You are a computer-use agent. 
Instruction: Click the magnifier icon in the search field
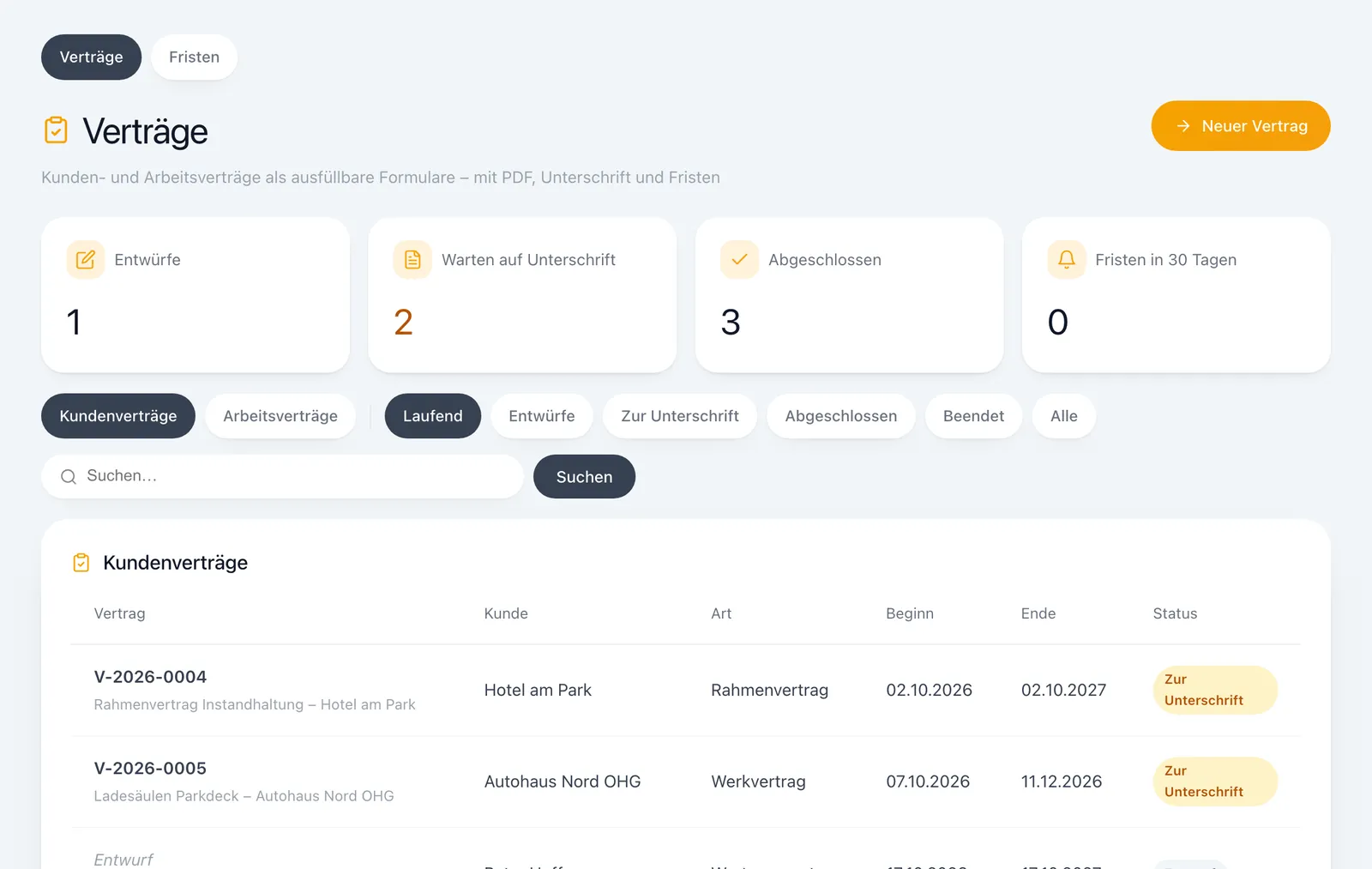tap(69, 477)
